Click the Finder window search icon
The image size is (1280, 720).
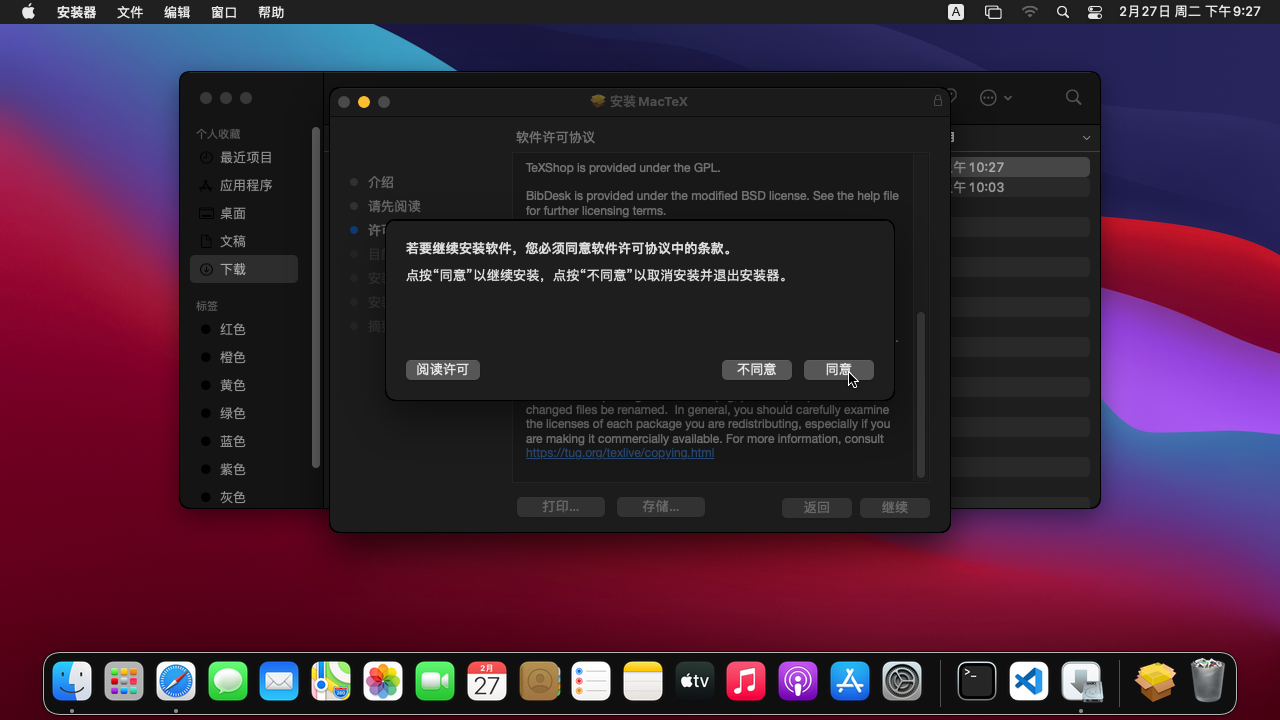coord(1073,98)
